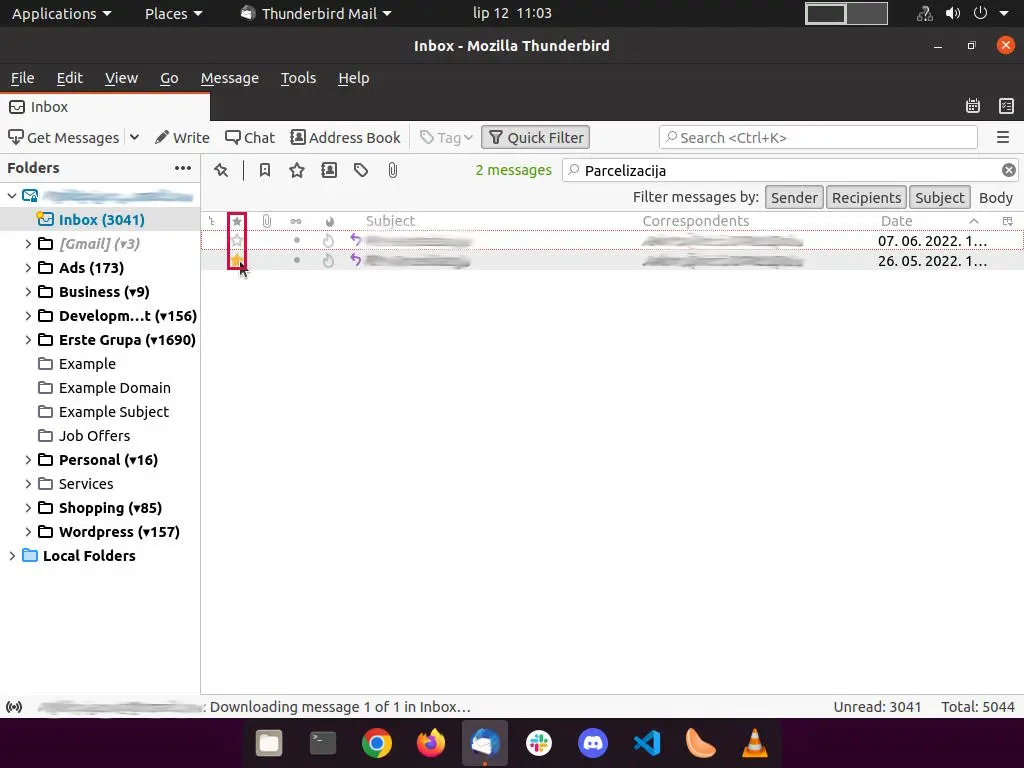Toggle Quick Filter bar button
This screenshot has height=768, width=1024.
pyautogui.click(x=536, y=138)
